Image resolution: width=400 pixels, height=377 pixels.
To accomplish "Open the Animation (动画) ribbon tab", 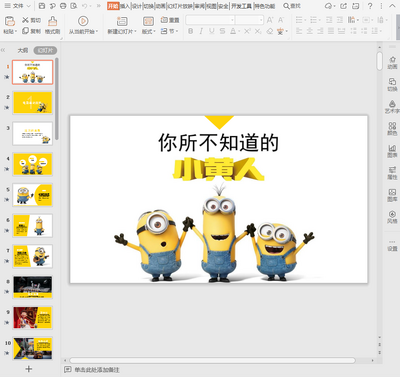I will 161,6.
